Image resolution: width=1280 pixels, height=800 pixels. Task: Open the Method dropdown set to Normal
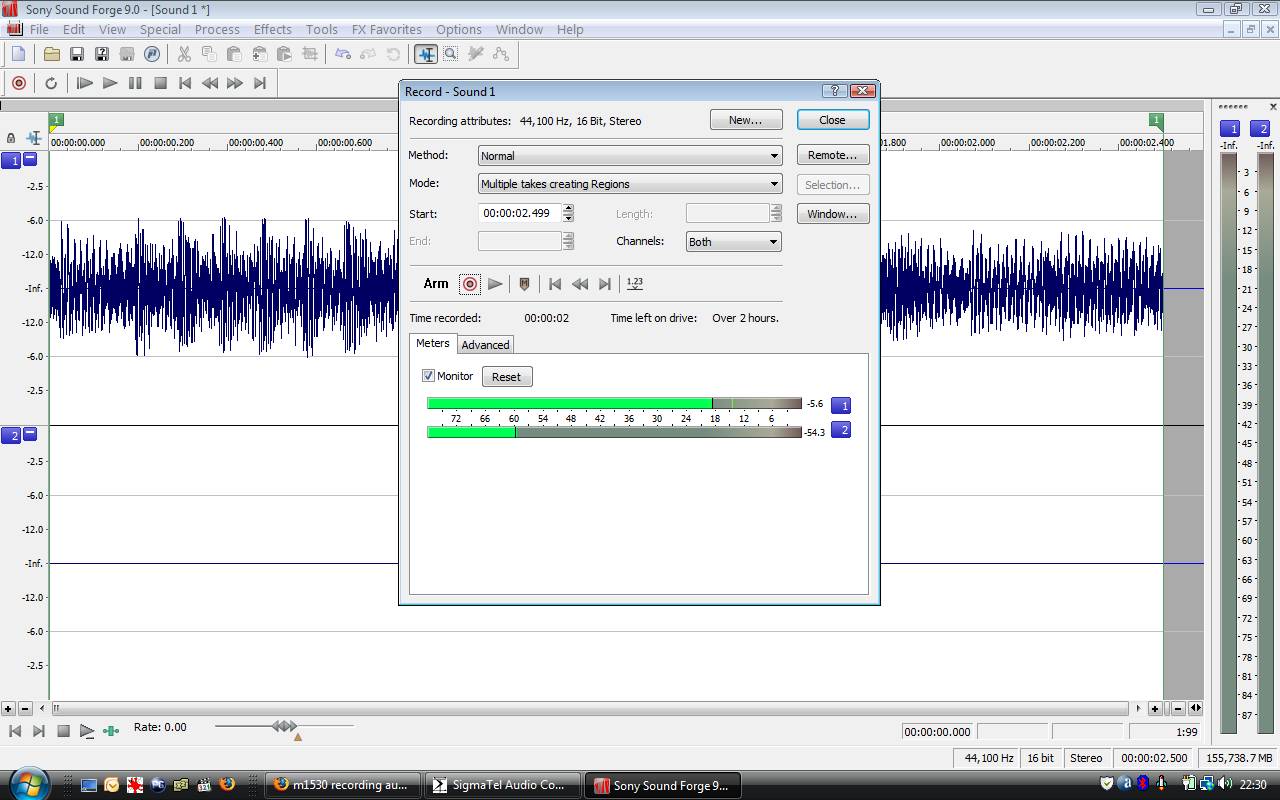coord(630,156)
